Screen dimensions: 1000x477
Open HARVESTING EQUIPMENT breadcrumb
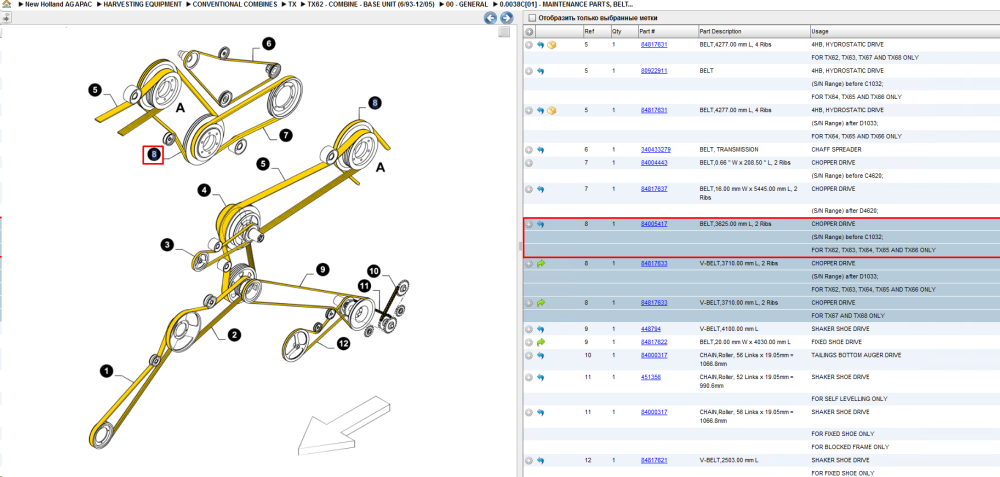(142, 4)
